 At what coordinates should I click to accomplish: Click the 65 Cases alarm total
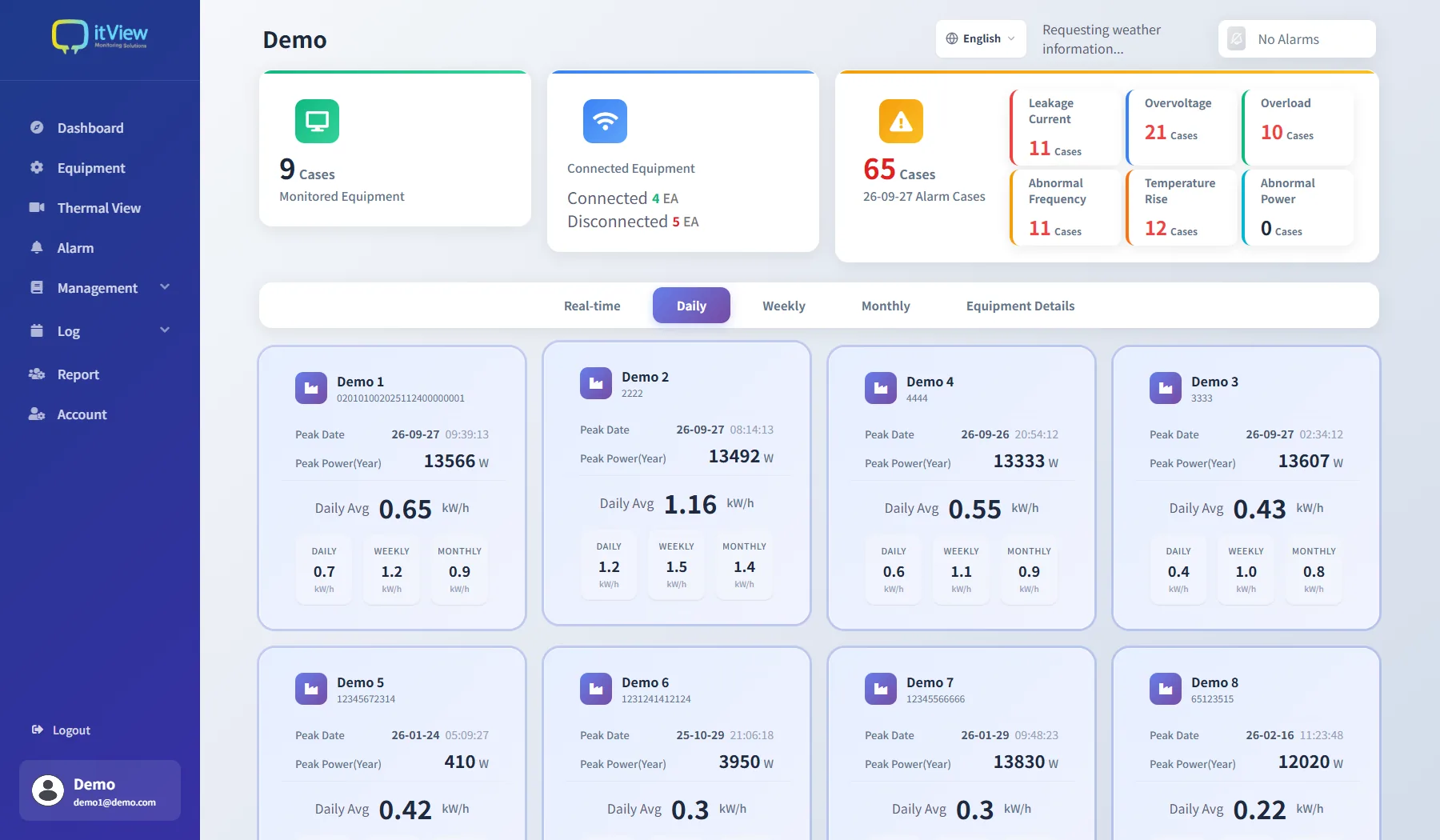[x=899, y=170]
